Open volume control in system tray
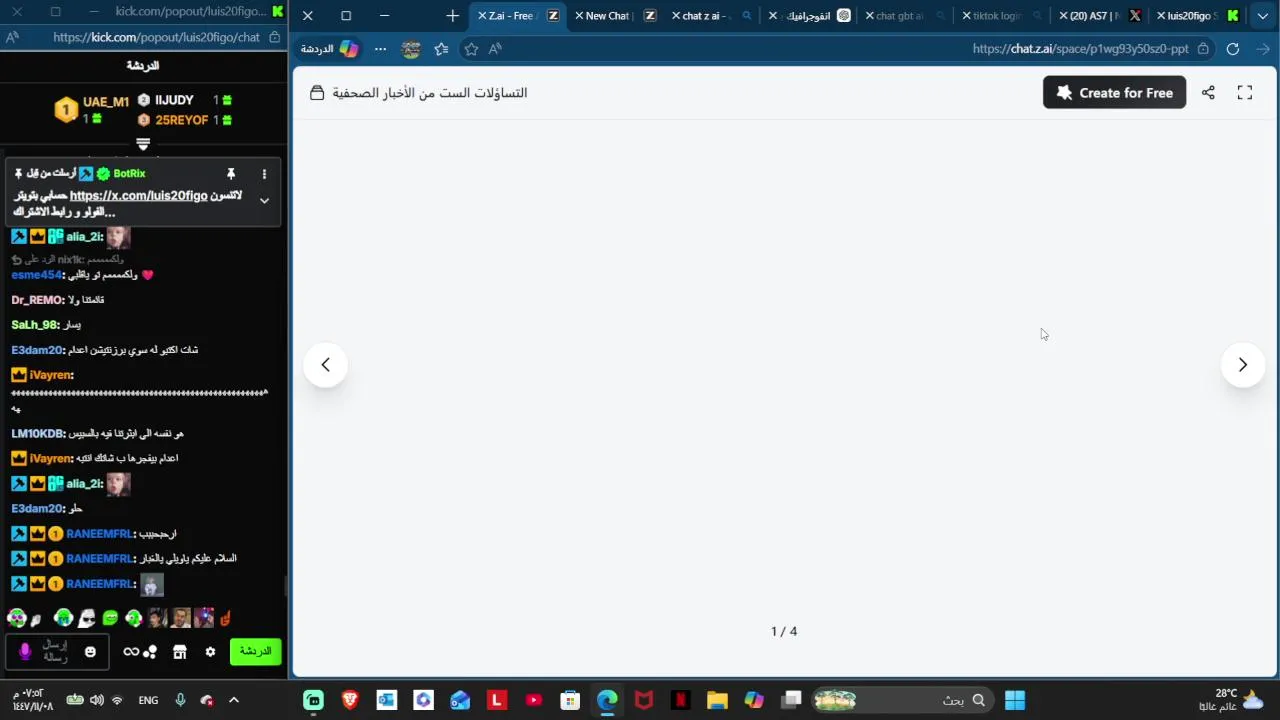This screenshot has height=720, width=1280. click(x=97, y=700)
